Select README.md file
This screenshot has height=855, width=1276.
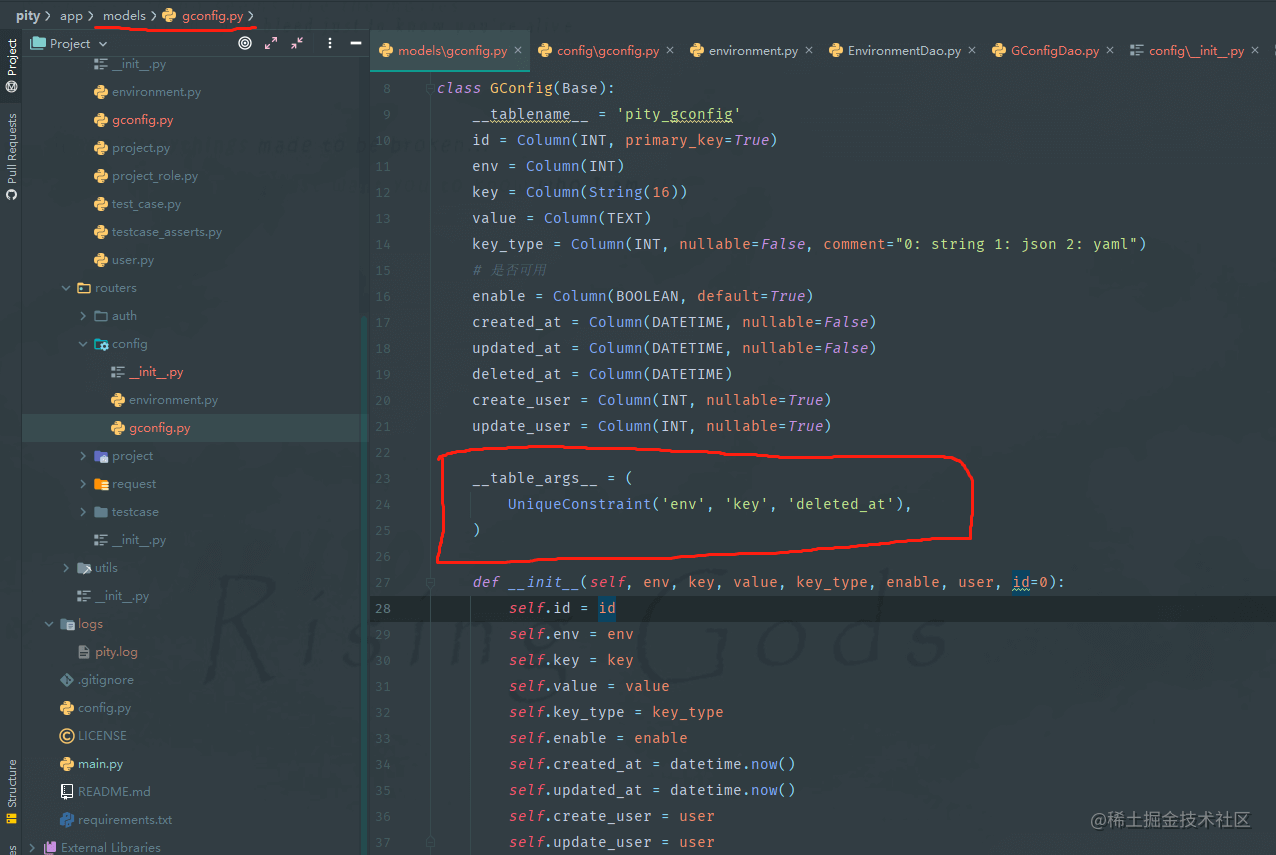tap(114, 792)
